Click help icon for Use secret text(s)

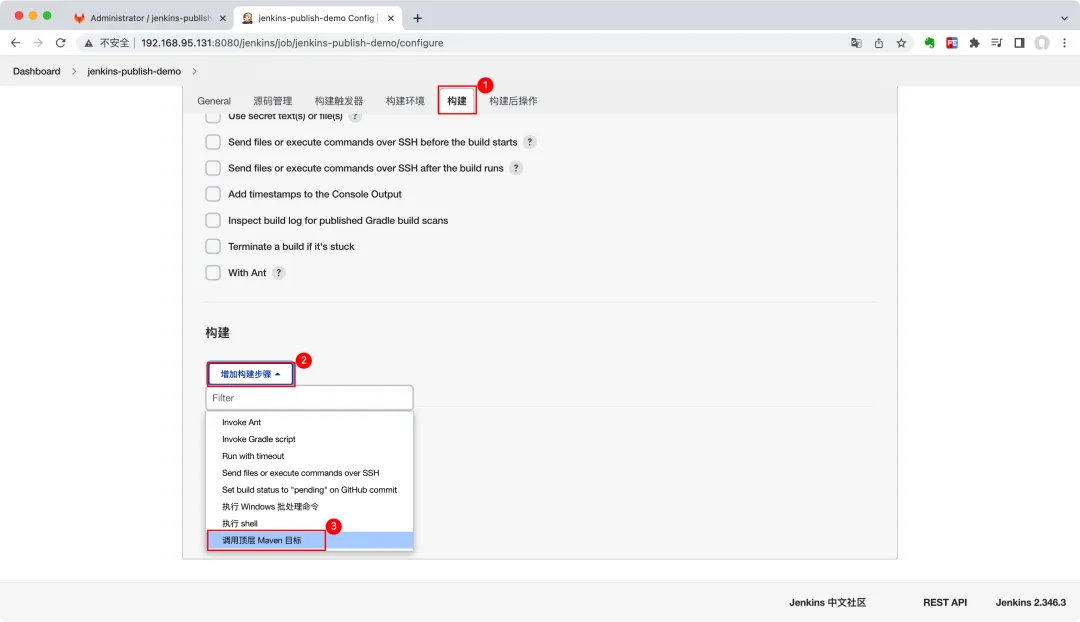point(355,116)
